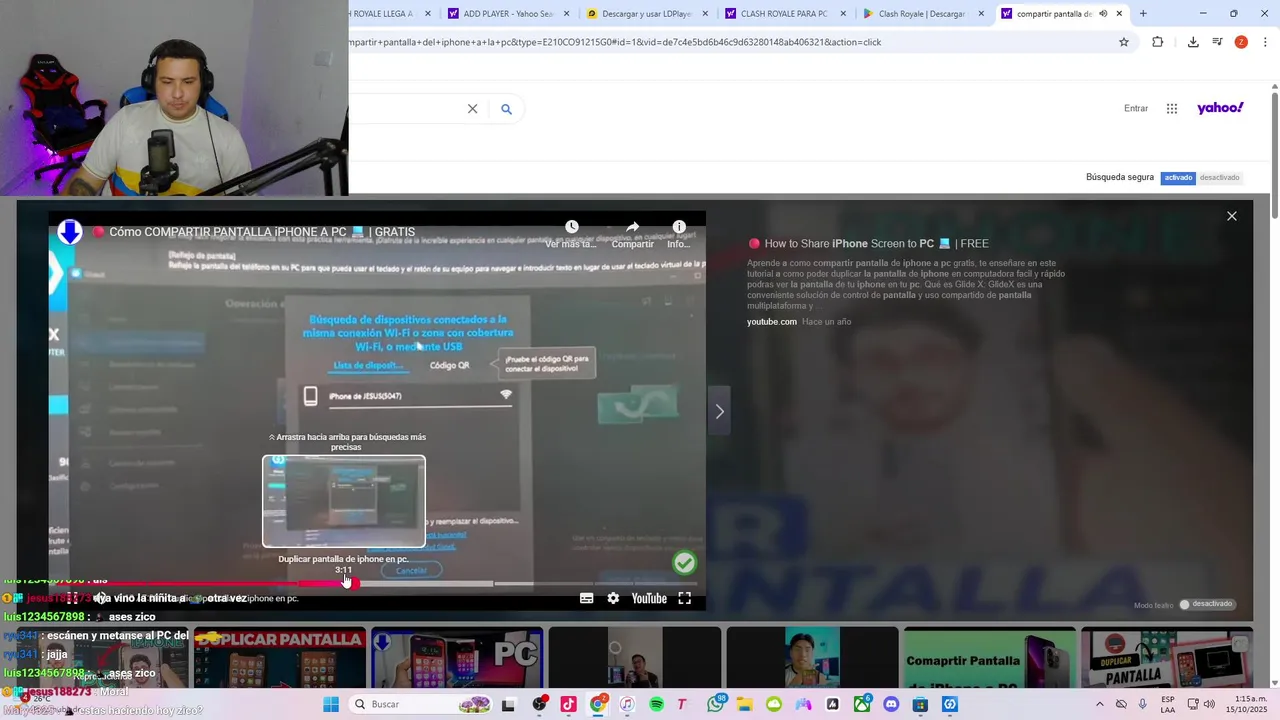Open the channel avatar in video header
The height and width of the screenshot is (720, 1280).
69,232
